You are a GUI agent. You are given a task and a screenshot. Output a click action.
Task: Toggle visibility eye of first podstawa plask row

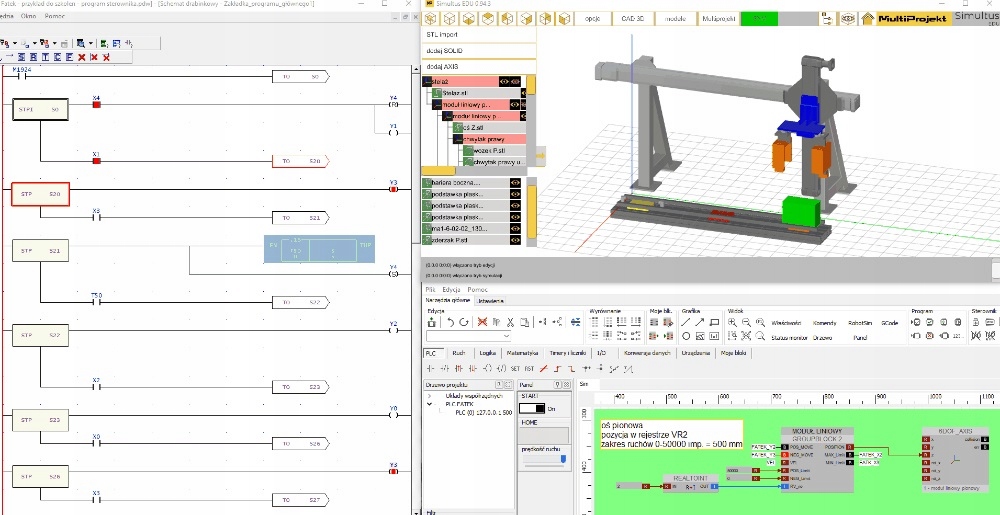click(515, 194)
